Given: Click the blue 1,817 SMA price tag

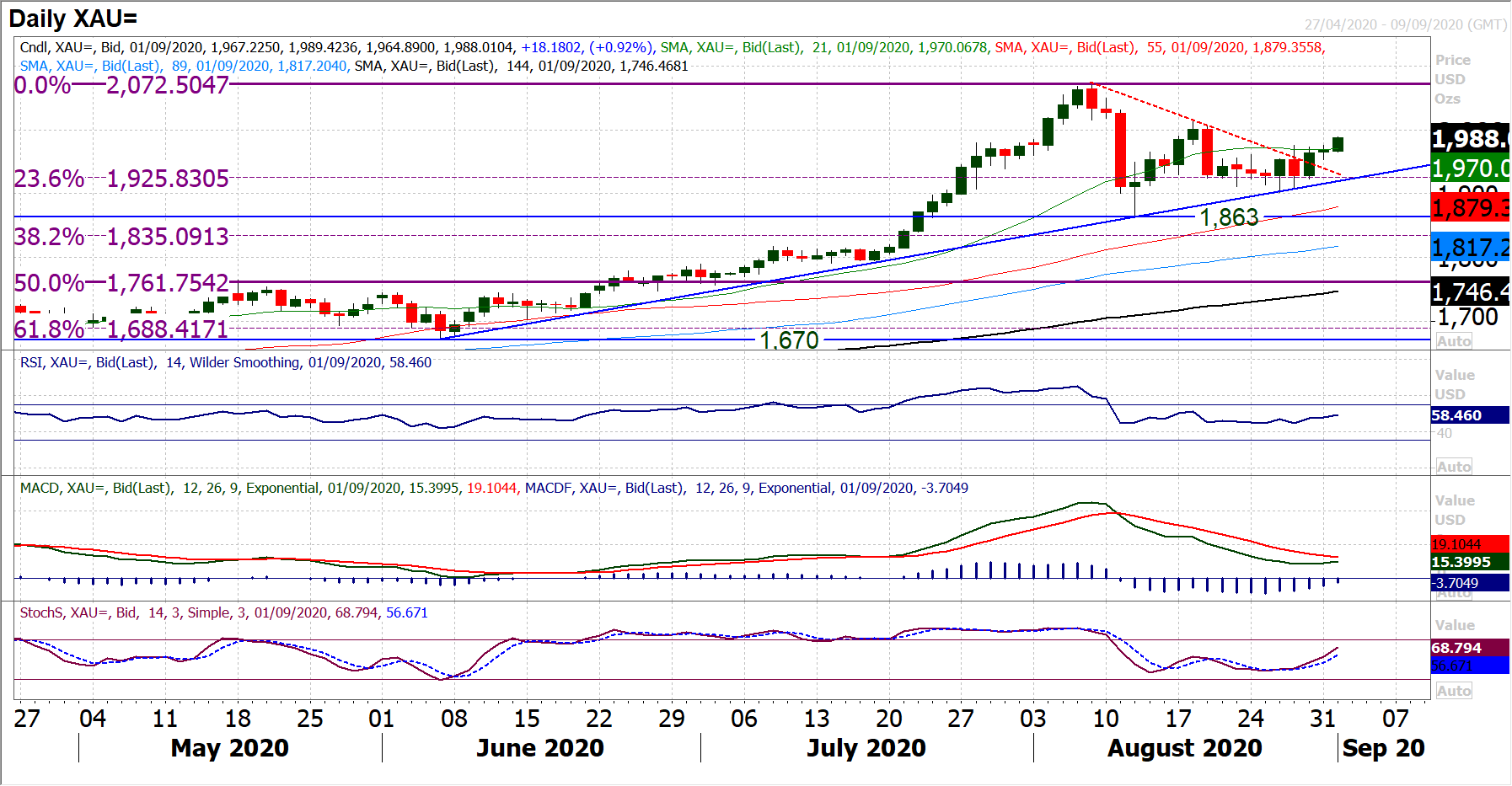Looking at the screenshot, I should point(1471,248).
